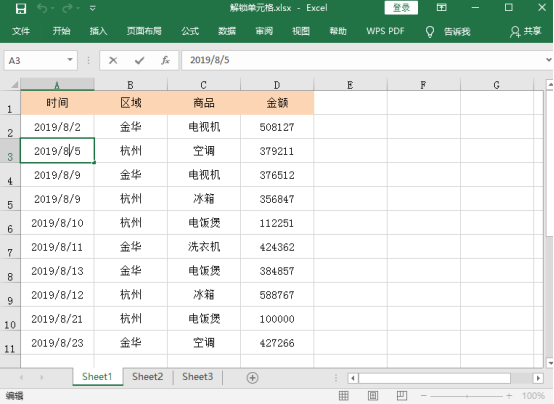
Task: Cancel the cell edit with the X icon
Action: click(x=113, y=60)
